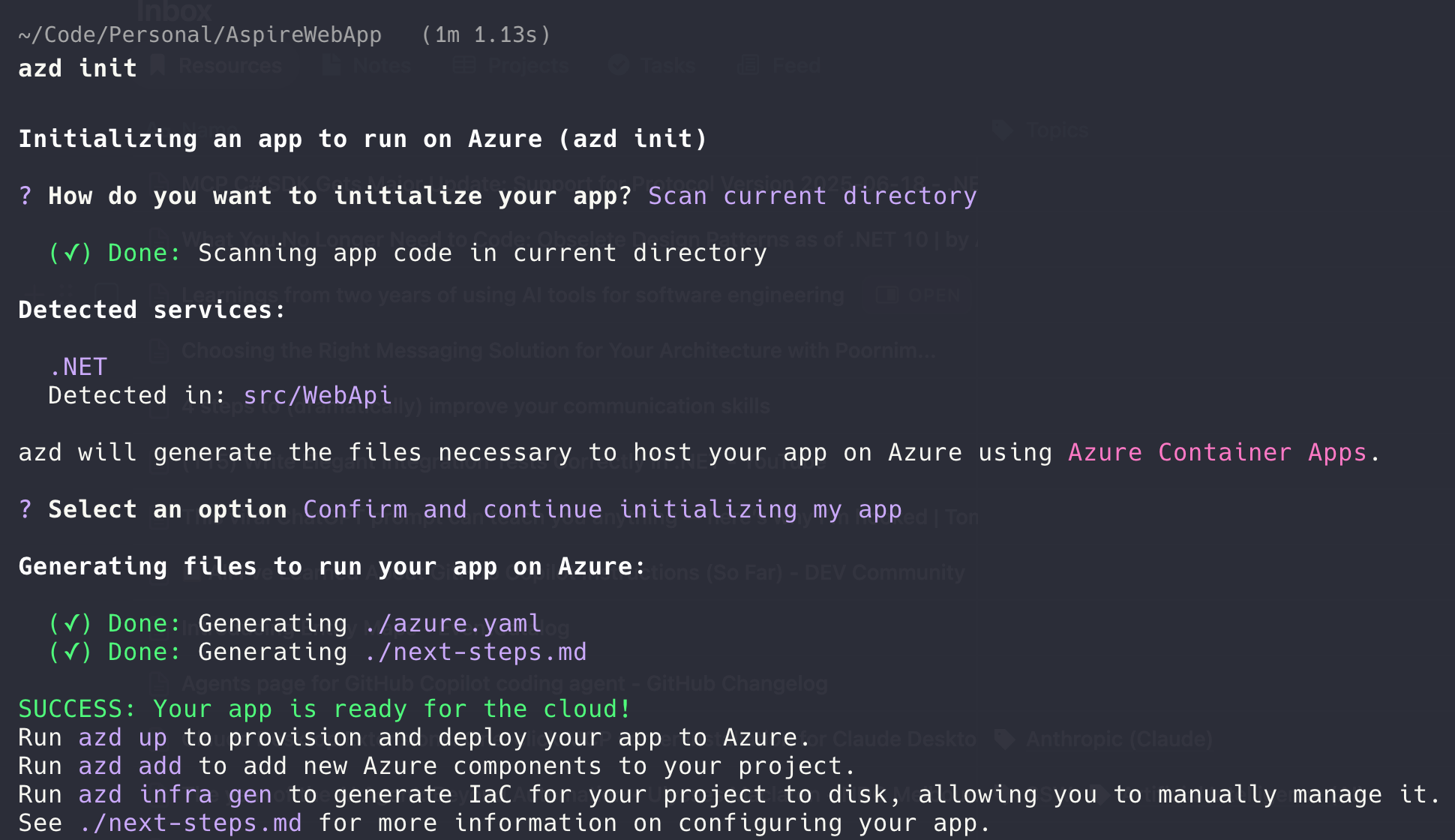Click the "?" before "How do you want"
The height and width of the screenshot is (840, 1455).
[x=25, y=196]
